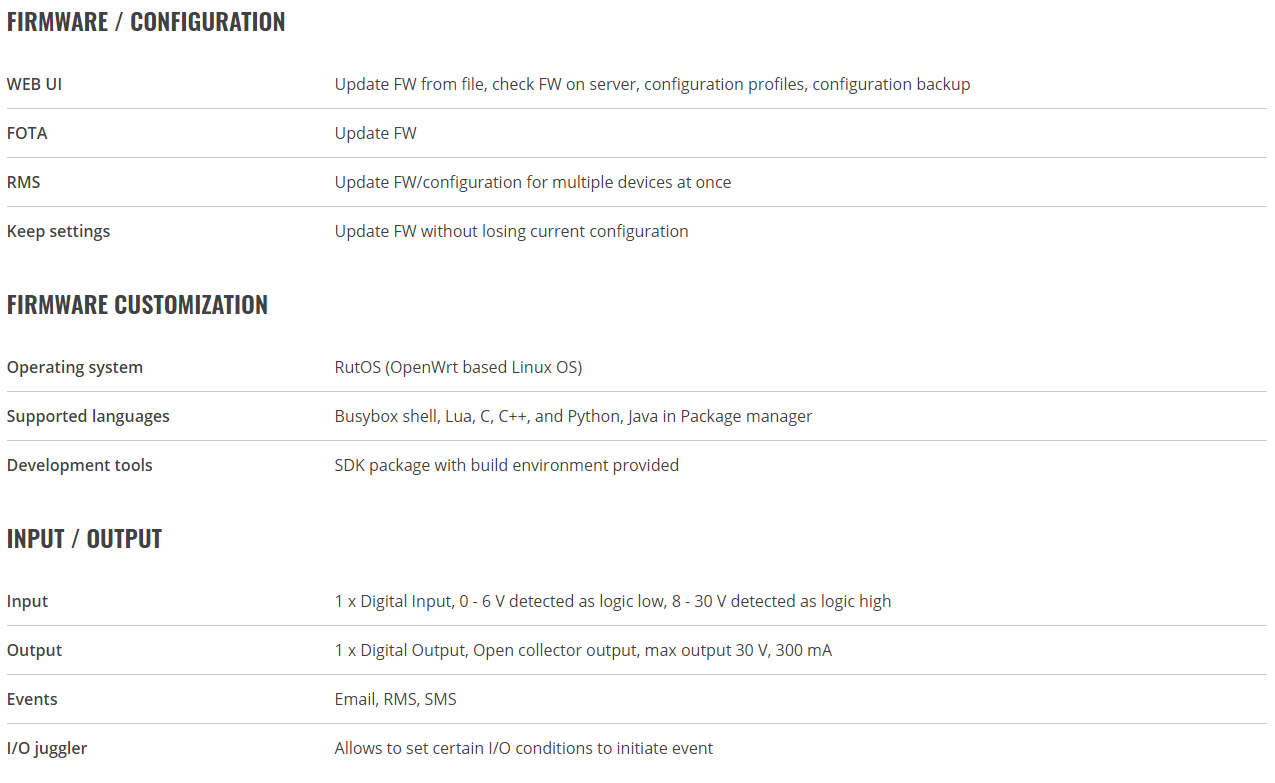The width and height of the screenshot is (1275, 783).
Task: Click the RMS label under Firmware / Configuration
Action: [24, 182]
